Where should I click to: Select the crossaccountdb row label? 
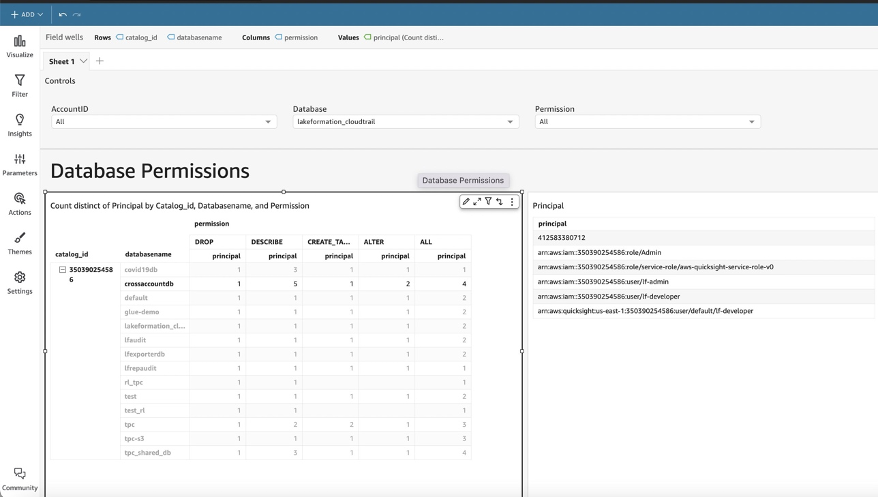click(x=149, y=284)
